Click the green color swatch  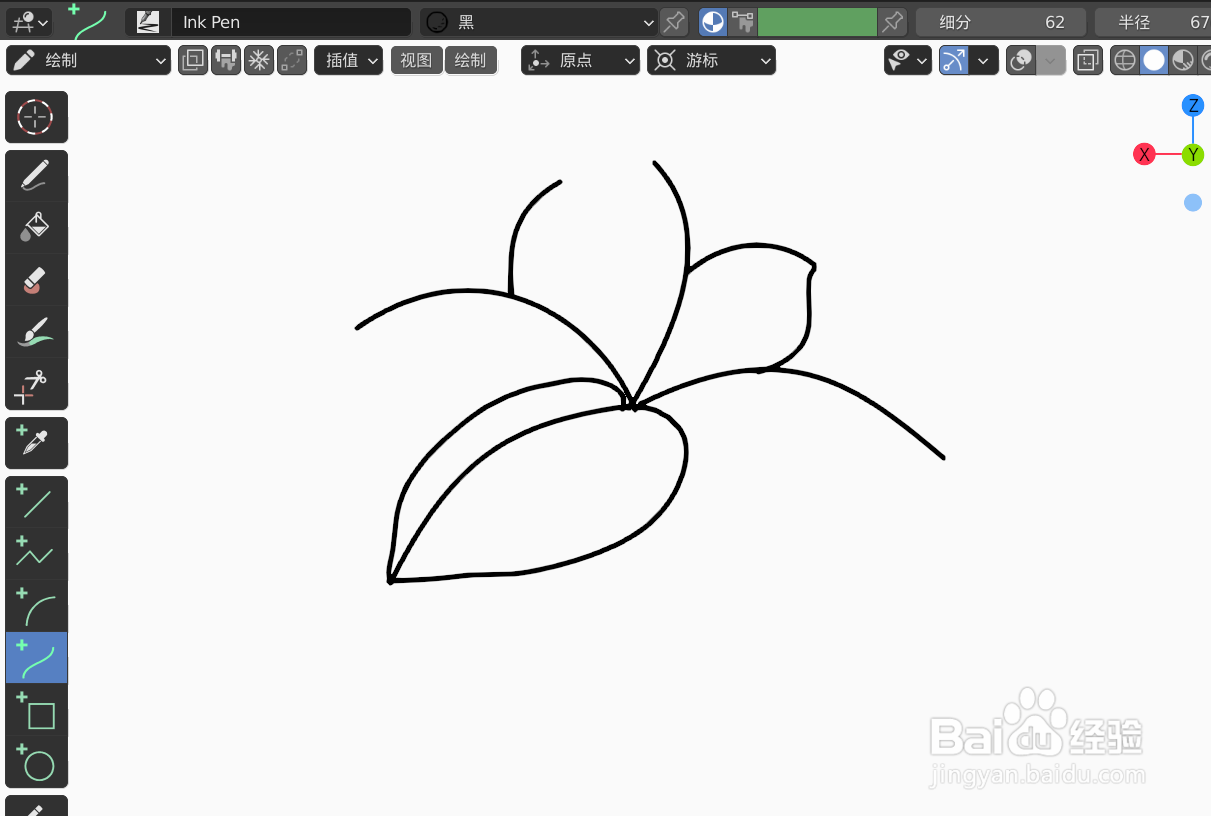click(817, 21)
